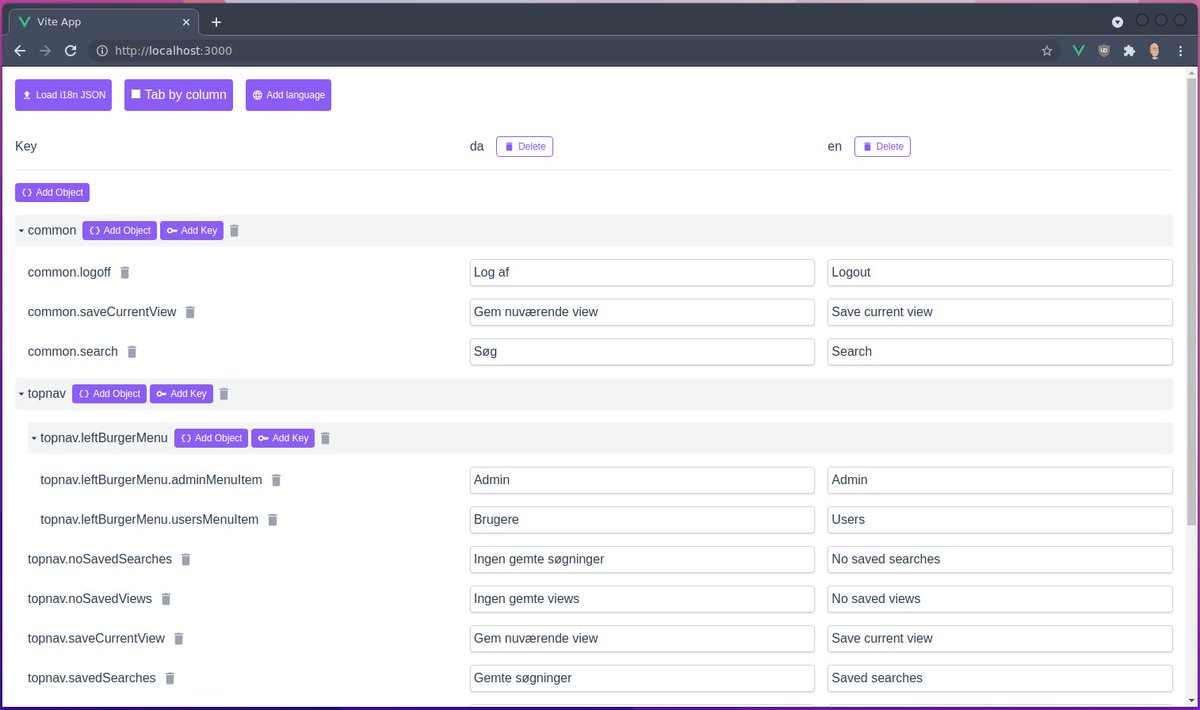1200x710 pixels.
Task: Delete the entire common group with its trash icon
Action: click(234, 230)
